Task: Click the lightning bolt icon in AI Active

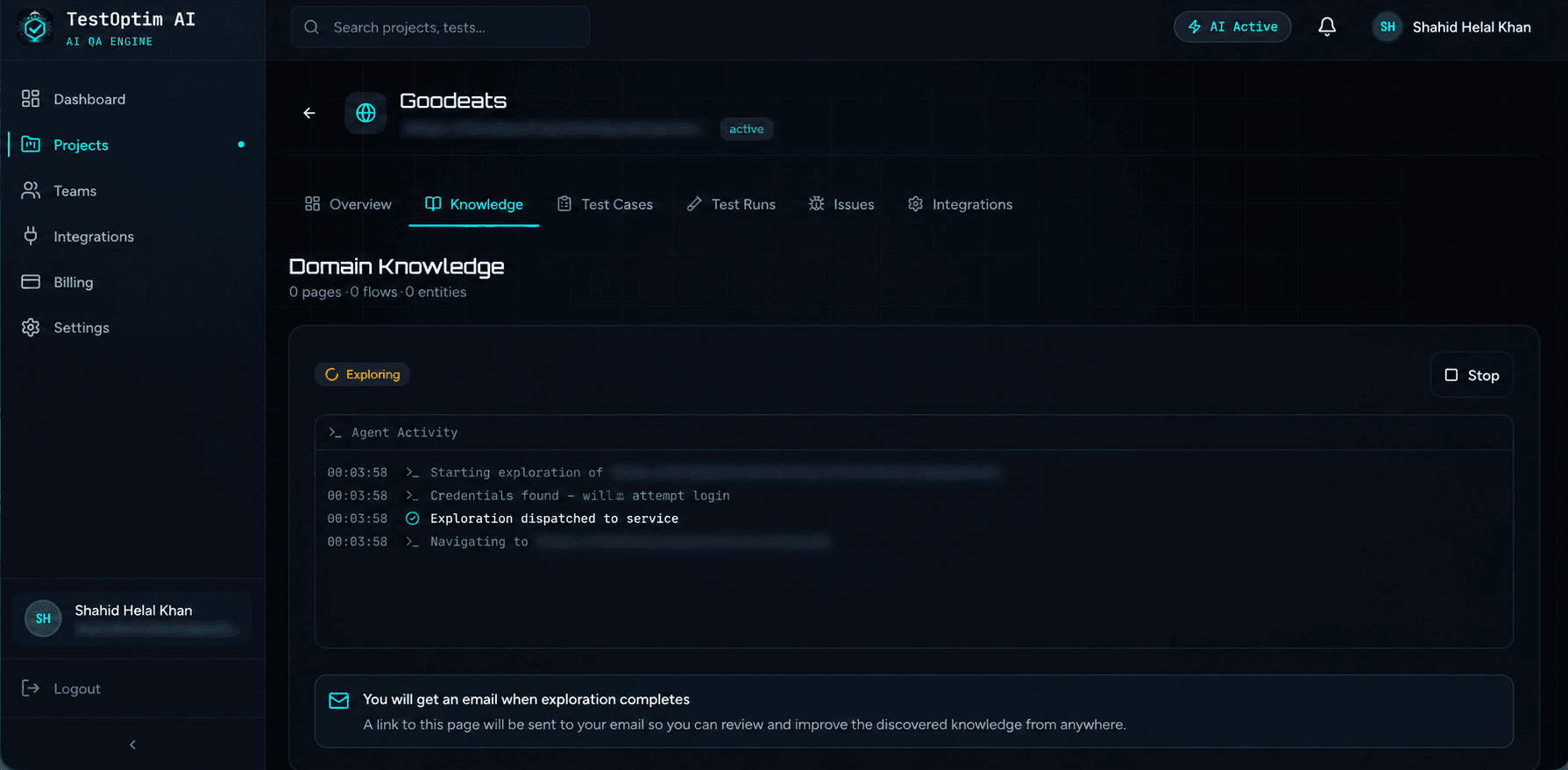Action: [x=1194, y=26]
